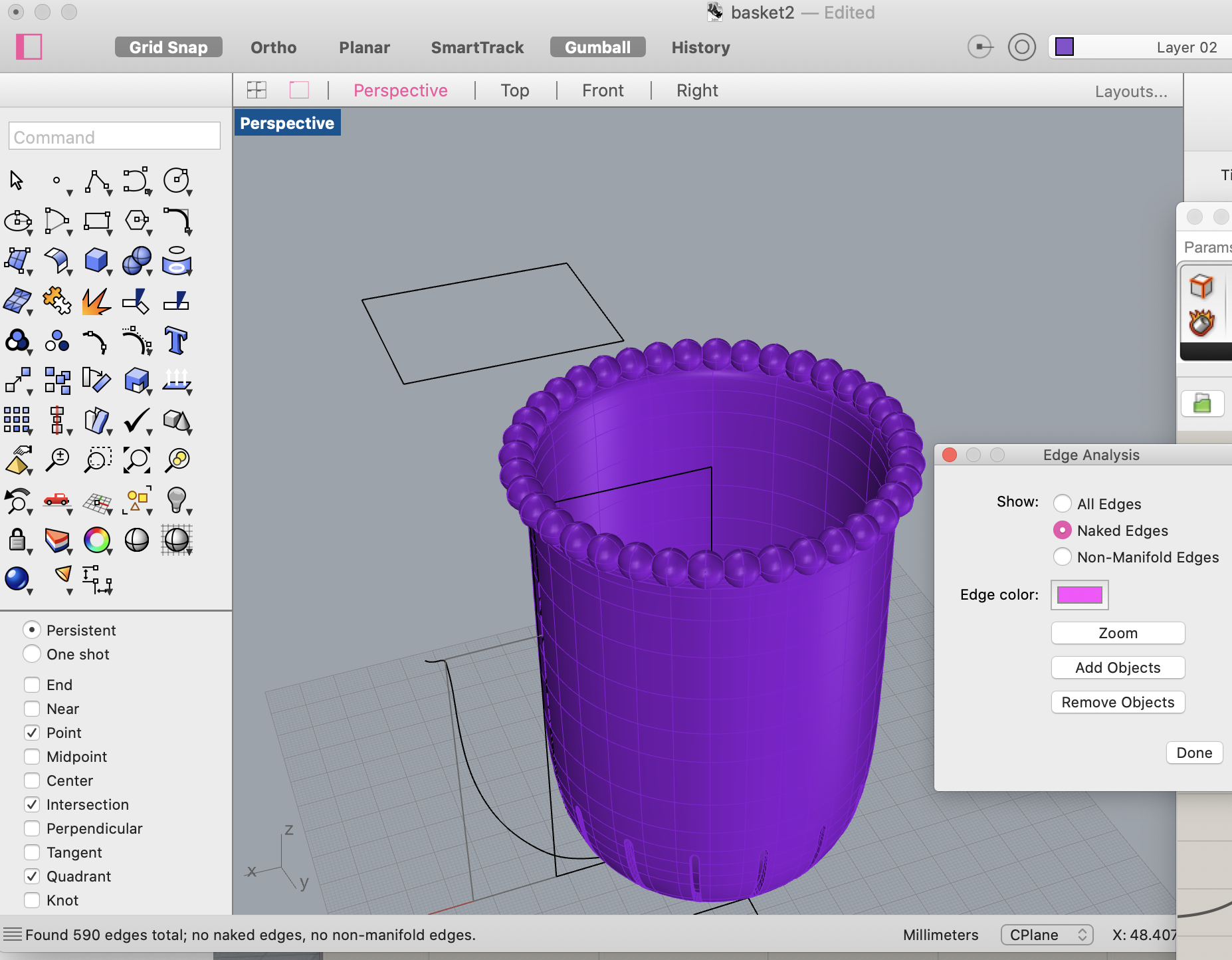Switch to the Front viewport tab

click(603, 90)
